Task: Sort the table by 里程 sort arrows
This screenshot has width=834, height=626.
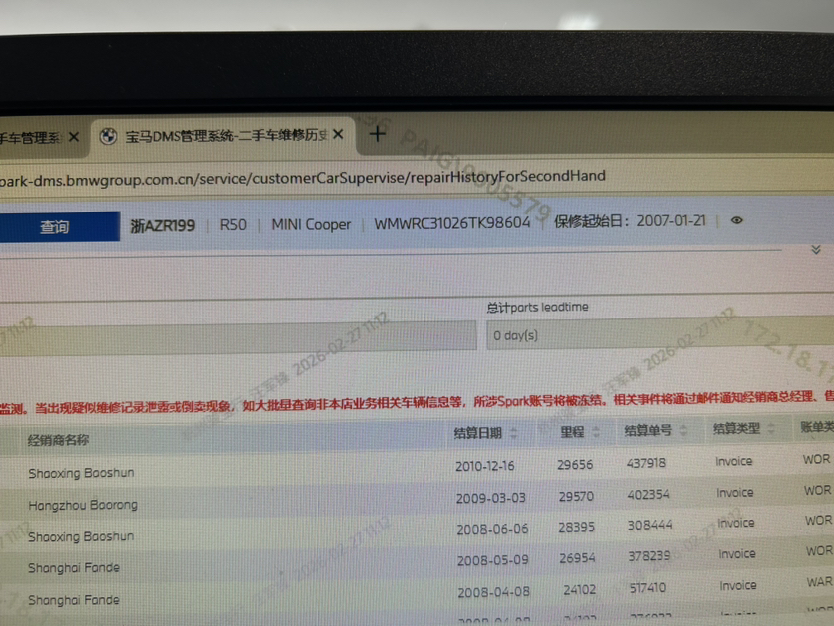Action: click(x=596, y=432)
